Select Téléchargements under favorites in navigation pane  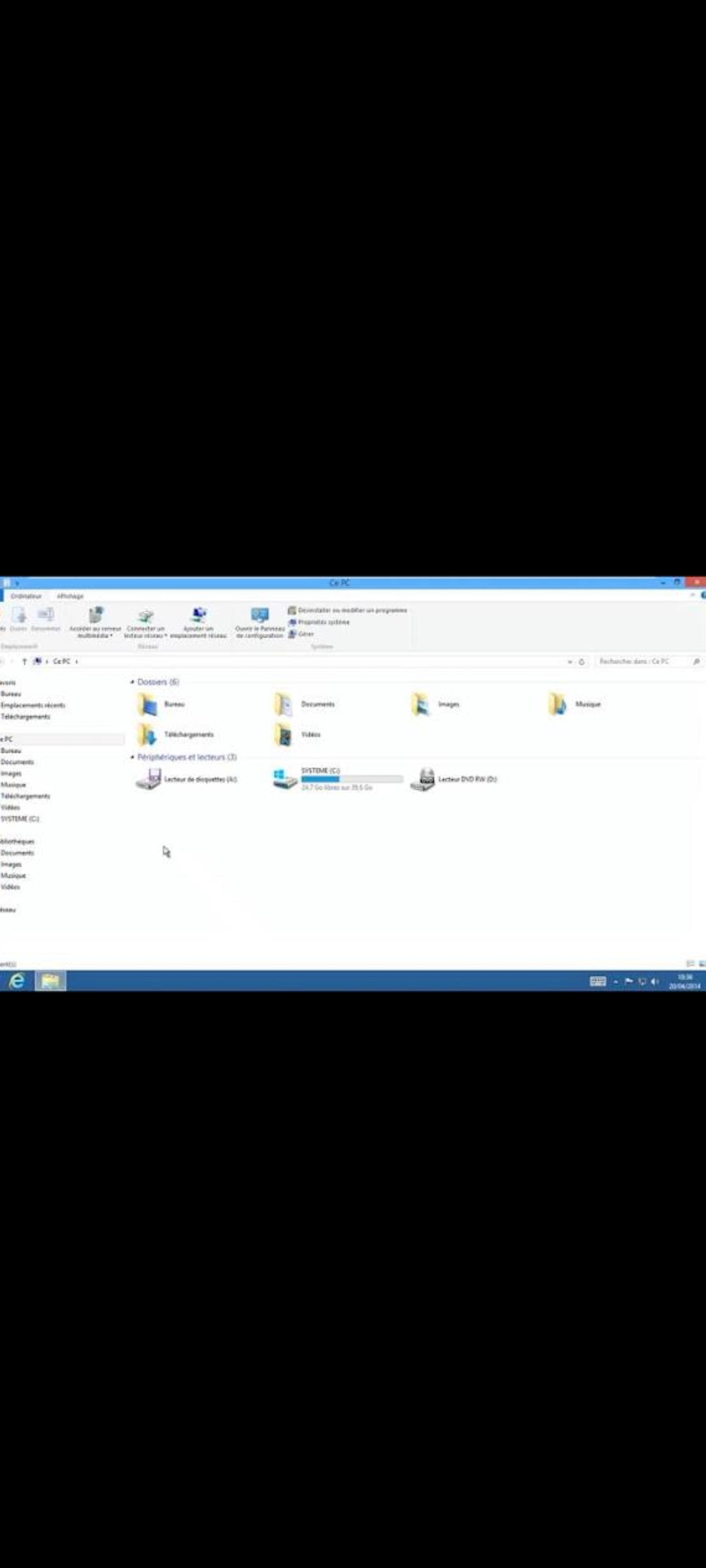coord(25,717)
